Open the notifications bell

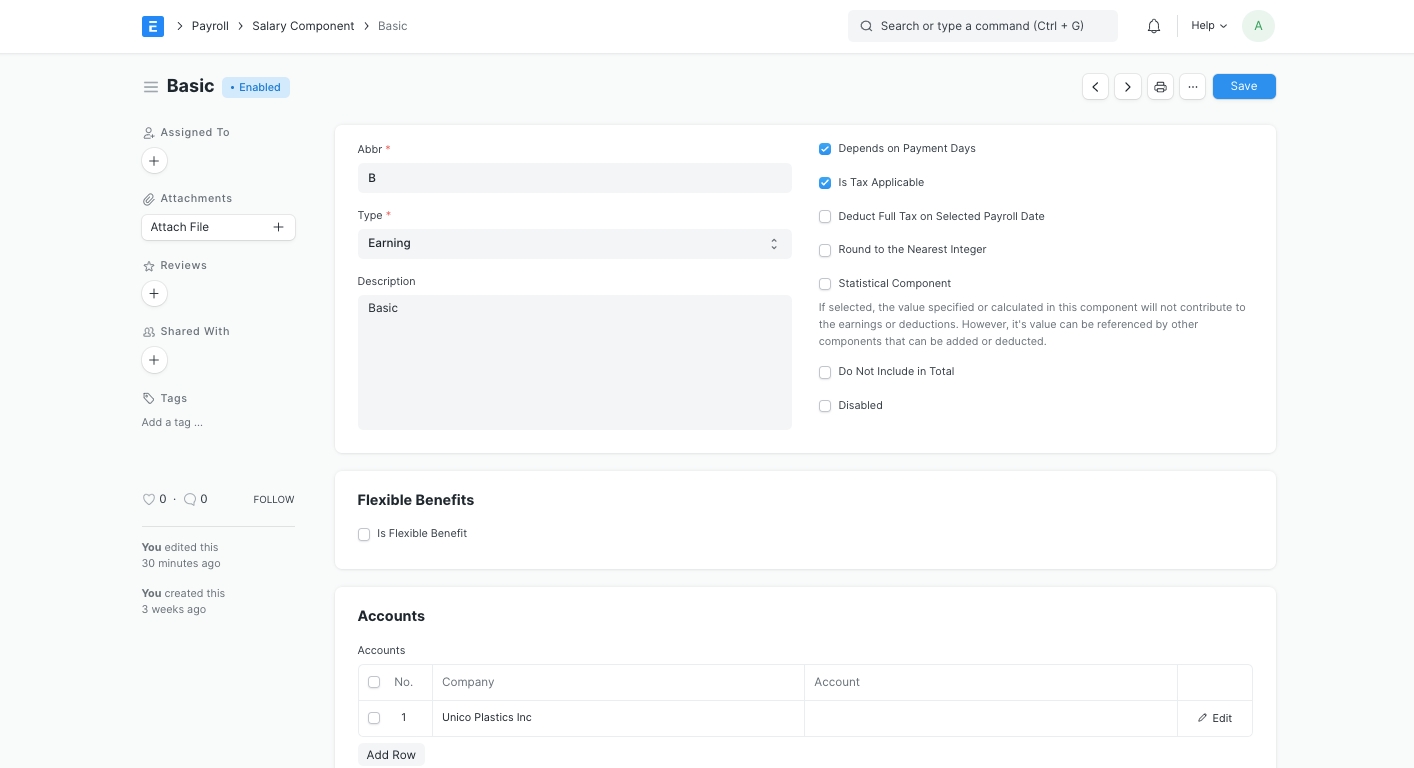click(x=1154, y=26)
